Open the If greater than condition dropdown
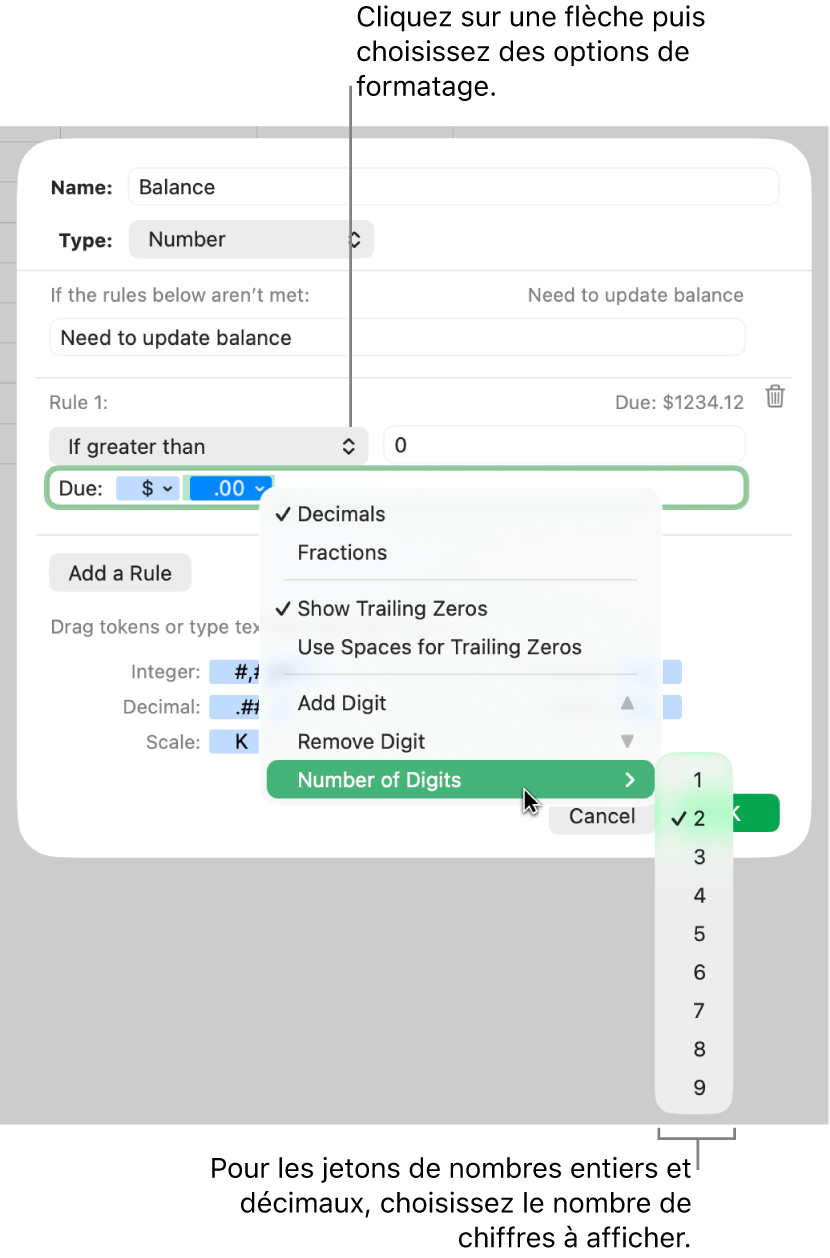Screen dimensions: 830x1258 (x=208, y=446)
